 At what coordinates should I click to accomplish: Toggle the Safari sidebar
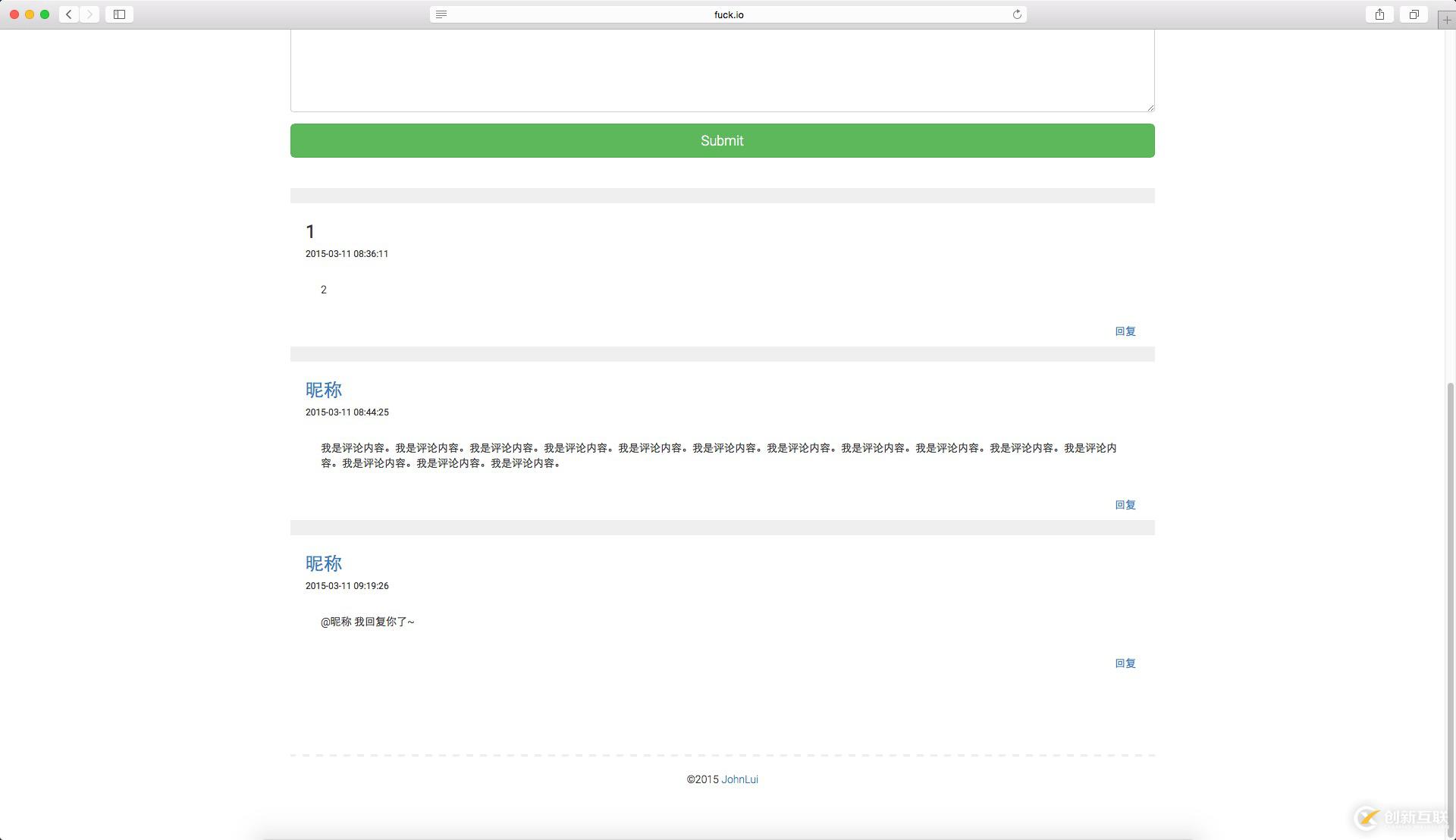tap(118, 14)
